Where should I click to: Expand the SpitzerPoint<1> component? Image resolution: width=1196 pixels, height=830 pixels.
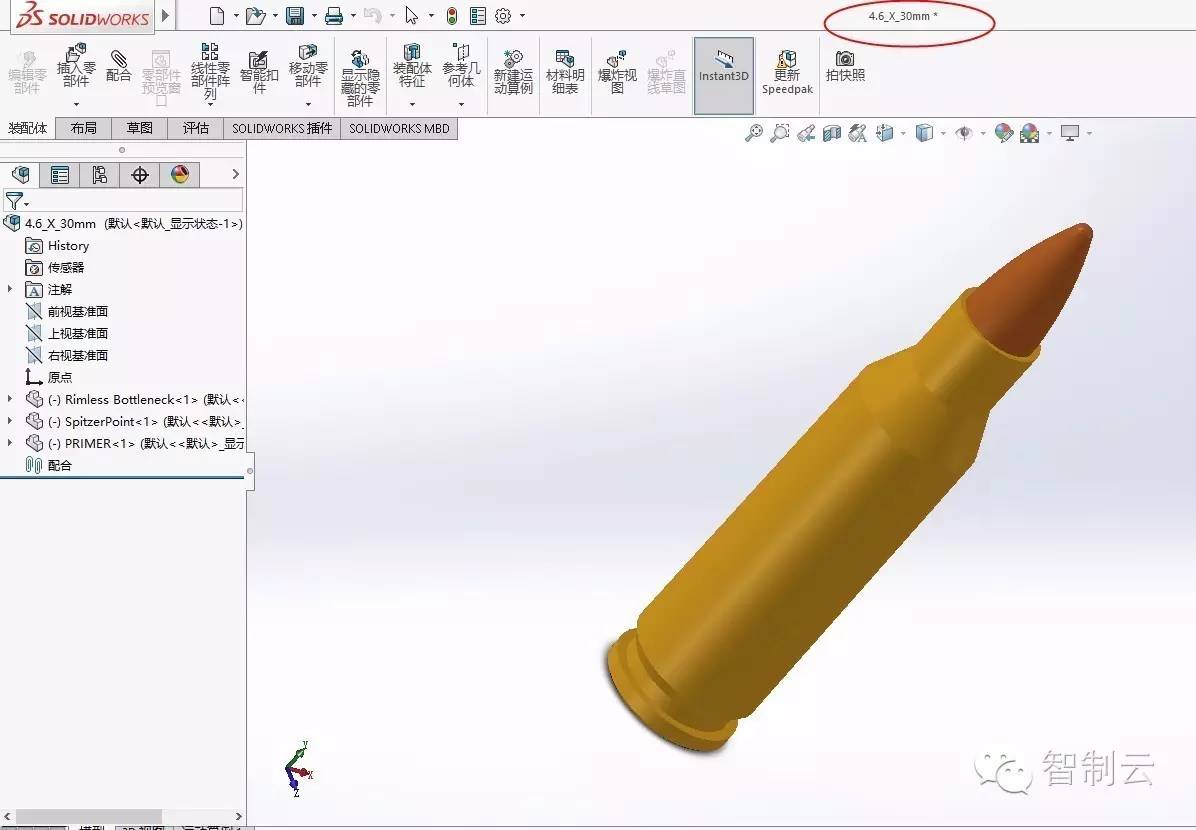pos(10,420)
